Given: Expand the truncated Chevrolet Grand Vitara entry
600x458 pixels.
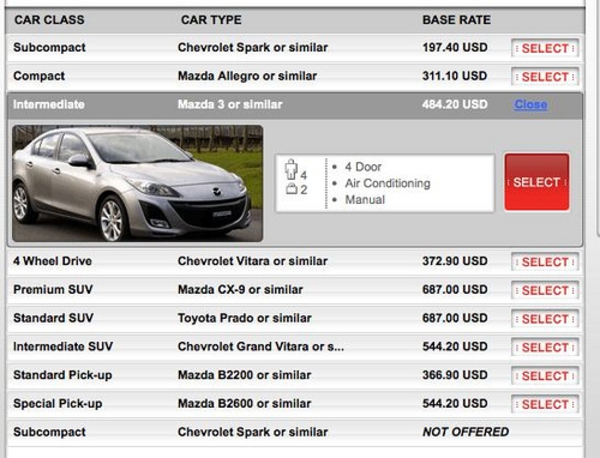Looking at the screenshot, I should (x=260, y=347).
